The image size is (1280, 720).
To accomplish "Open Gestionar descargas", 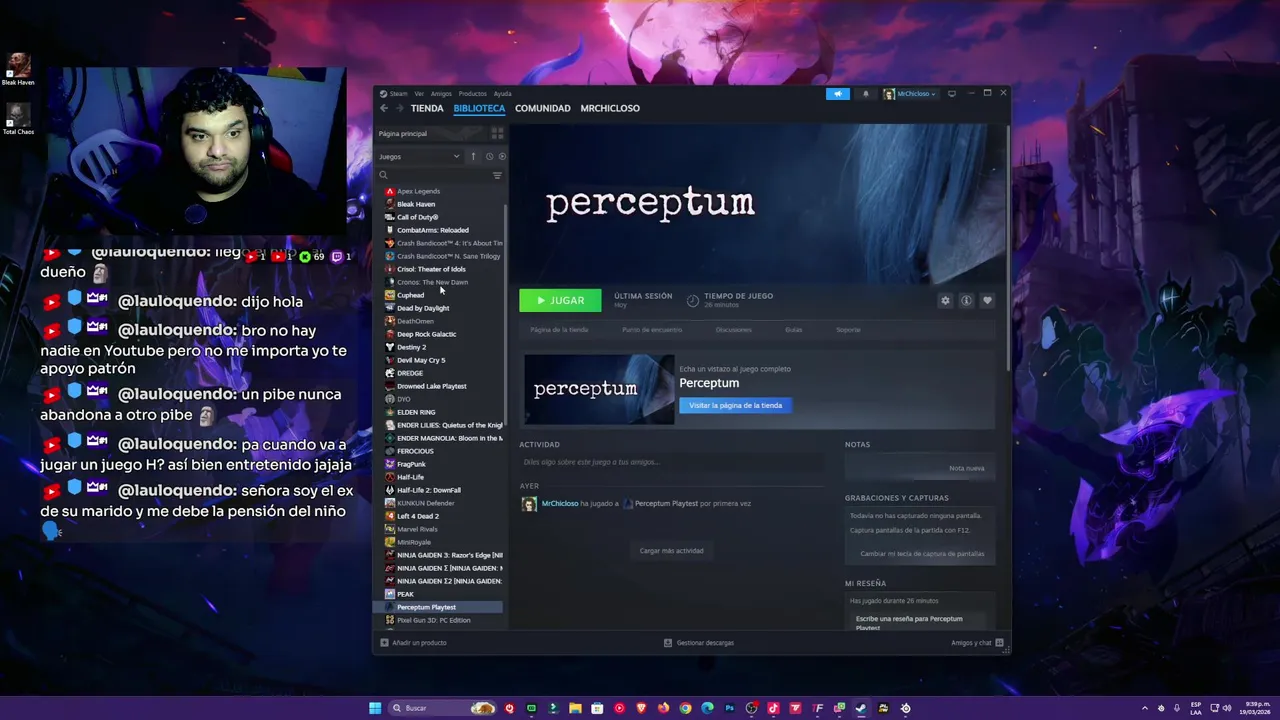I will click(x=699, y=642).
